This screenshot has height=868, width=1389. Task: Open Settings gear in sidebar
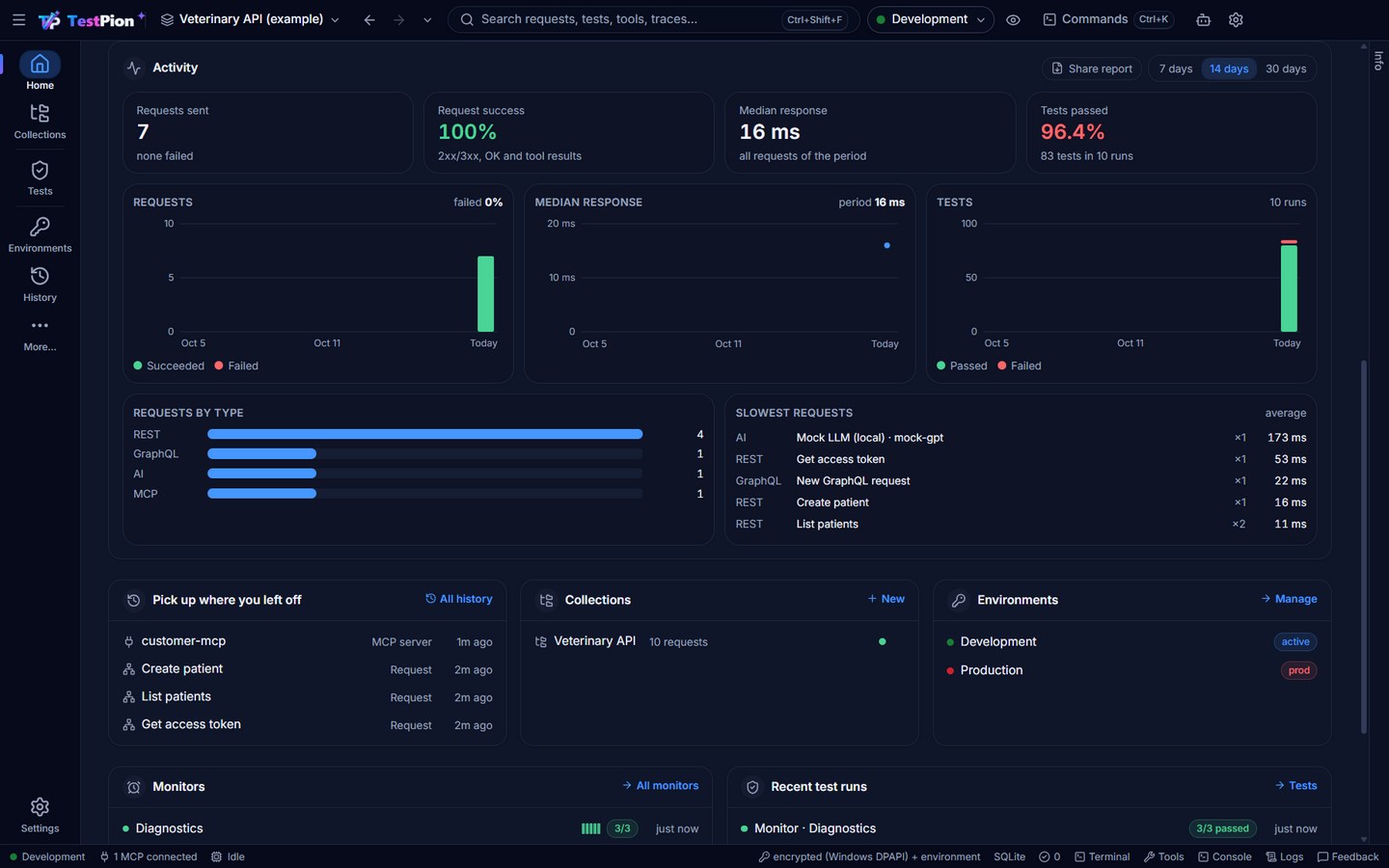[x=40, y=815]
